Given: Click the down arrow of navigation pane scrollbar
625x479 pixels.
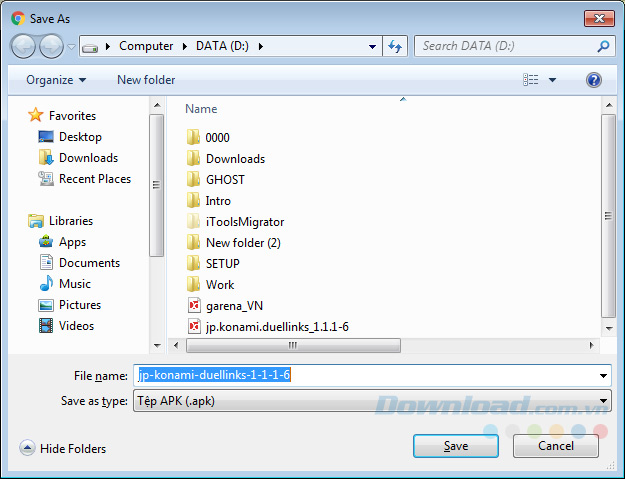Looking at the screenshot, I should [157, 346].
